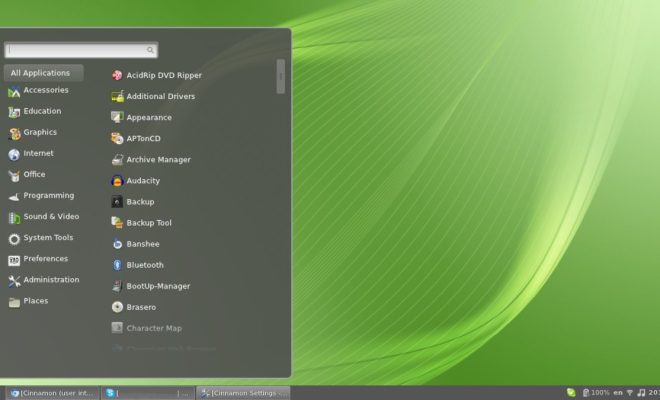Screen dimensions: 660x400
Task: Select the Education category icon
Action: tap(14, 112)
